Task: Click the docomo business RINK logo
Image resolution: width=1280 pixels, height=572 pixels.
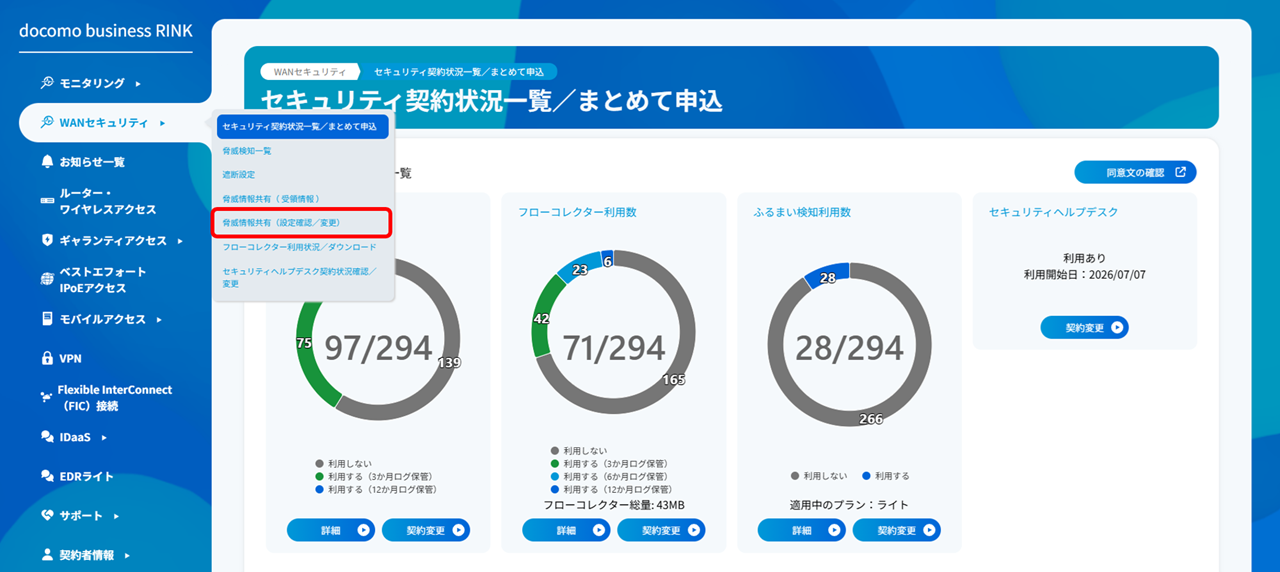Action: click(105, 31)
